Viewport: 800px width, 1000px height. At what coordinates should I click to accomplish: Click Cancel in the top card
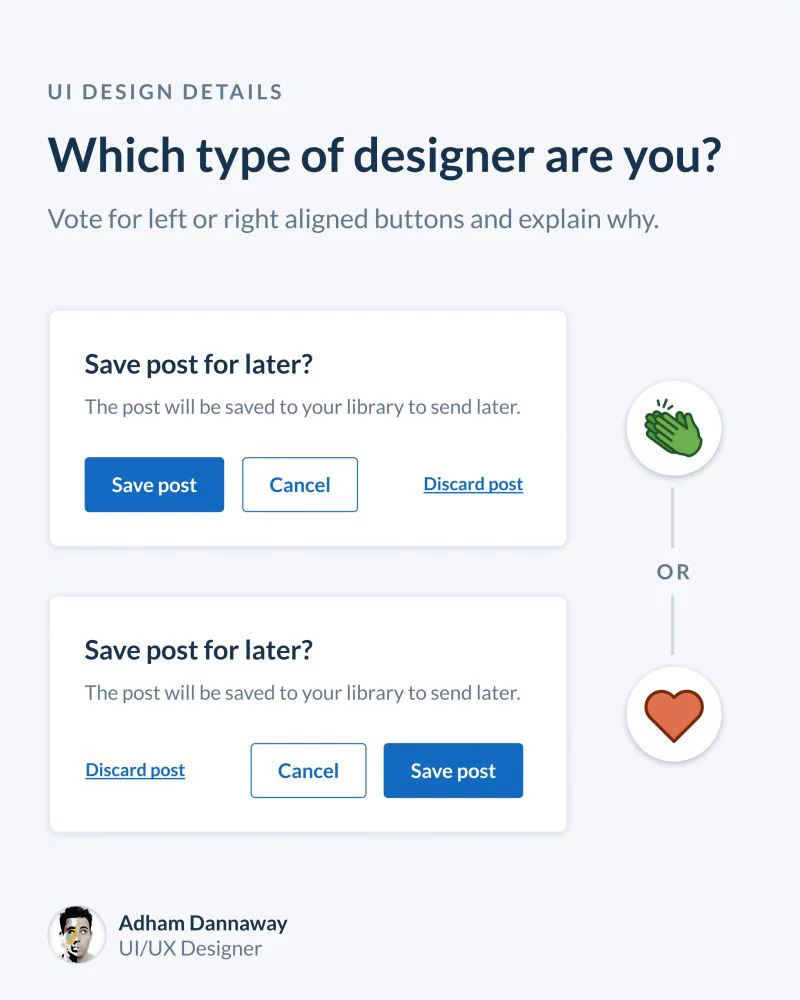[x=300, y=485]
